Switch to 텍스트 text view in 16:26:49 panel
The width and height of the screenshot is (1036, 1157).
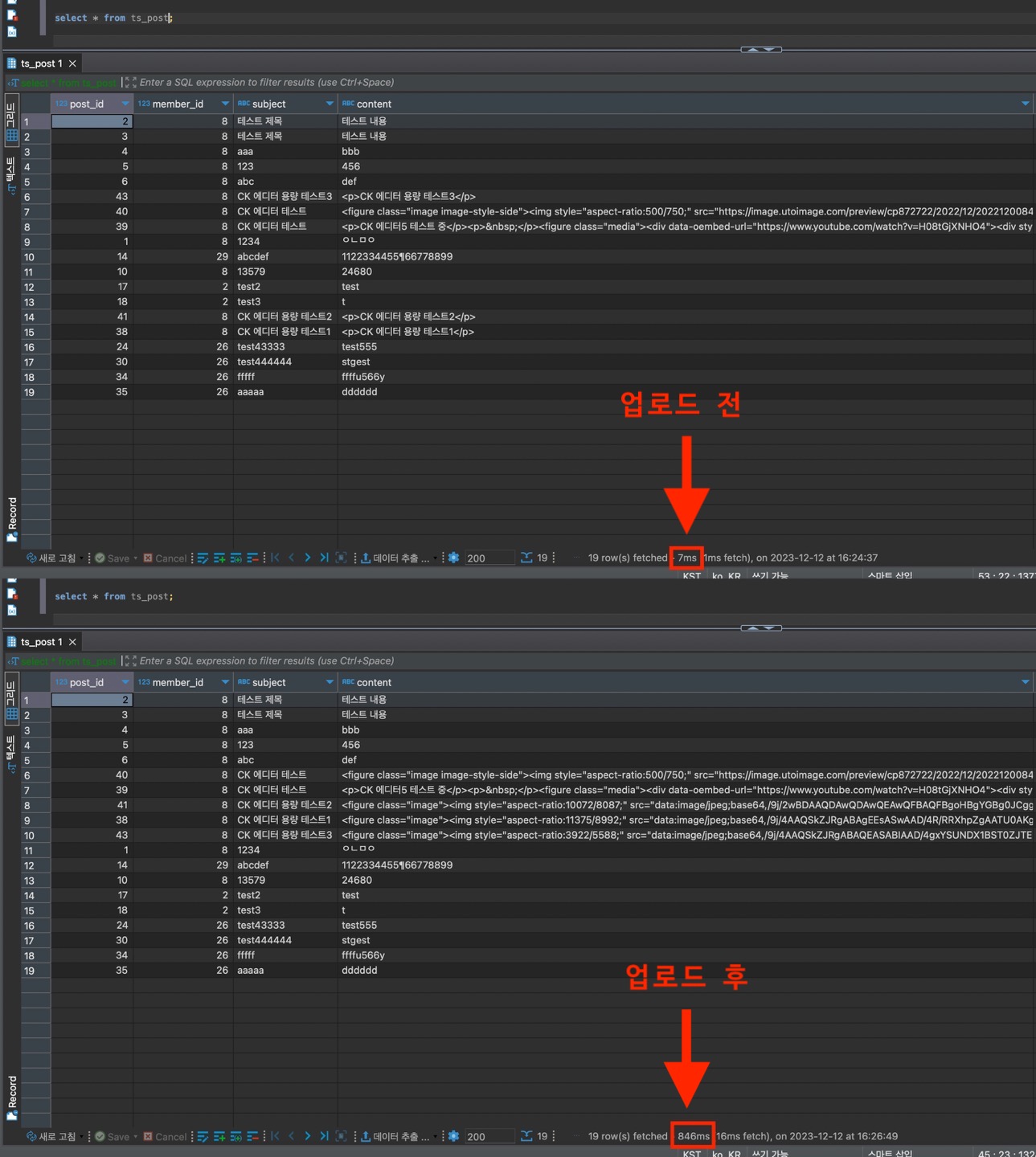(11, 754)
